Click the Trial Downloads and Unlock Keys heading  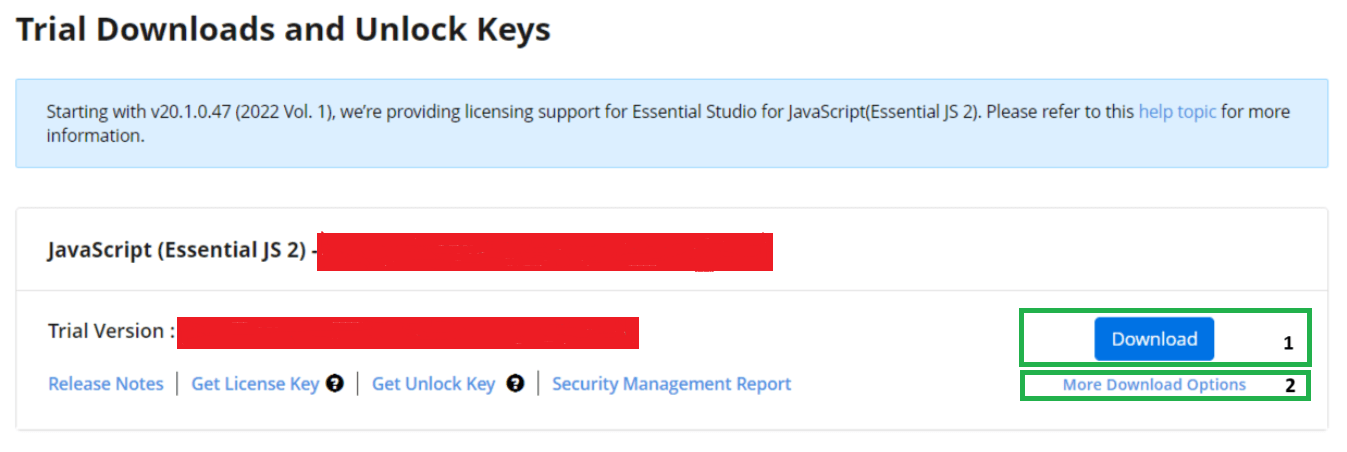pyautogui.click(x=283, y=29)
